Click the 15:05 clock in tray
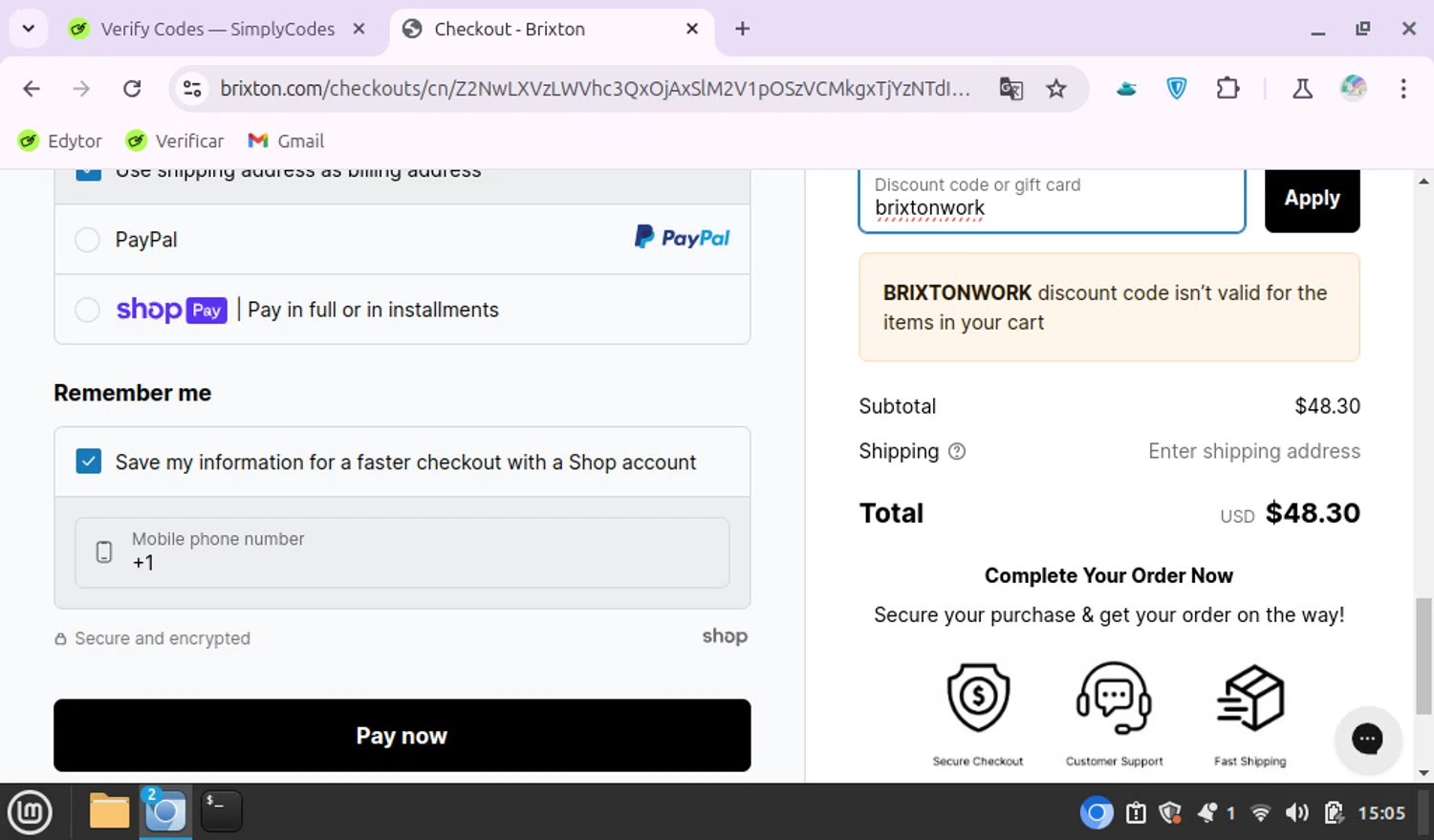 [1381, 813]
